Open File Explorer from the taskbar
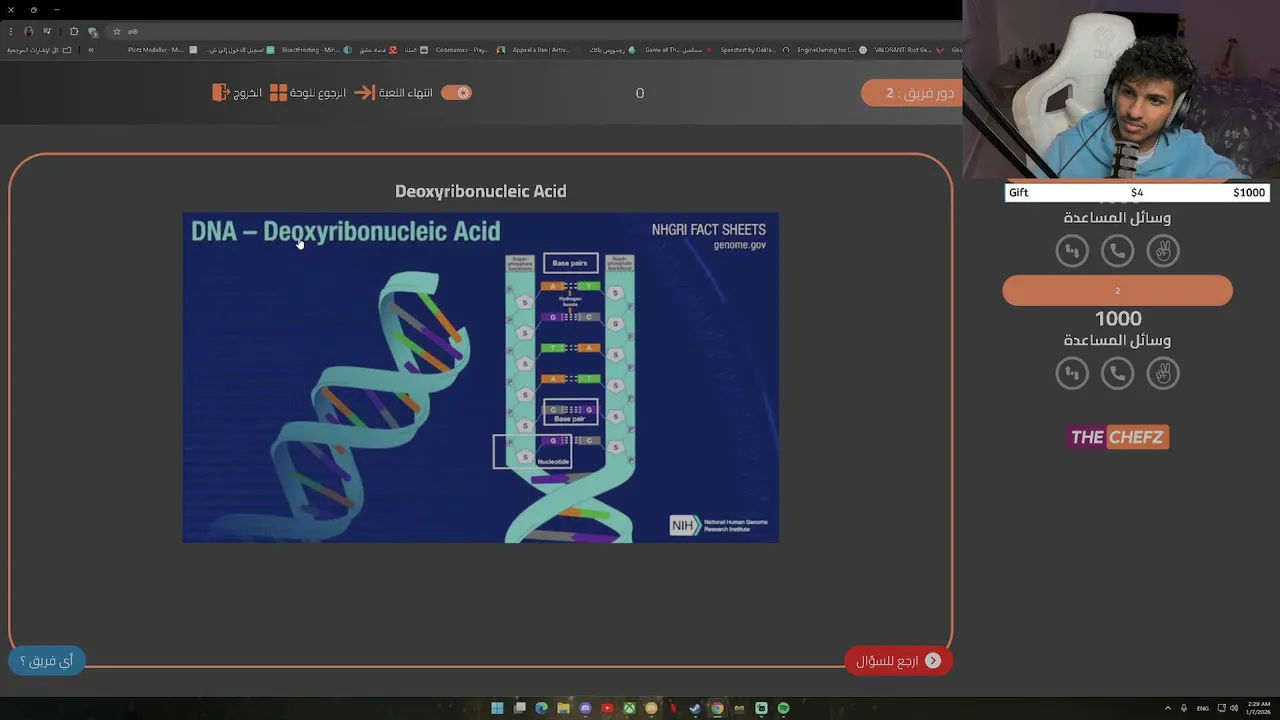The height and width of the screenshot is (720, 1280). tap(563, 708)
